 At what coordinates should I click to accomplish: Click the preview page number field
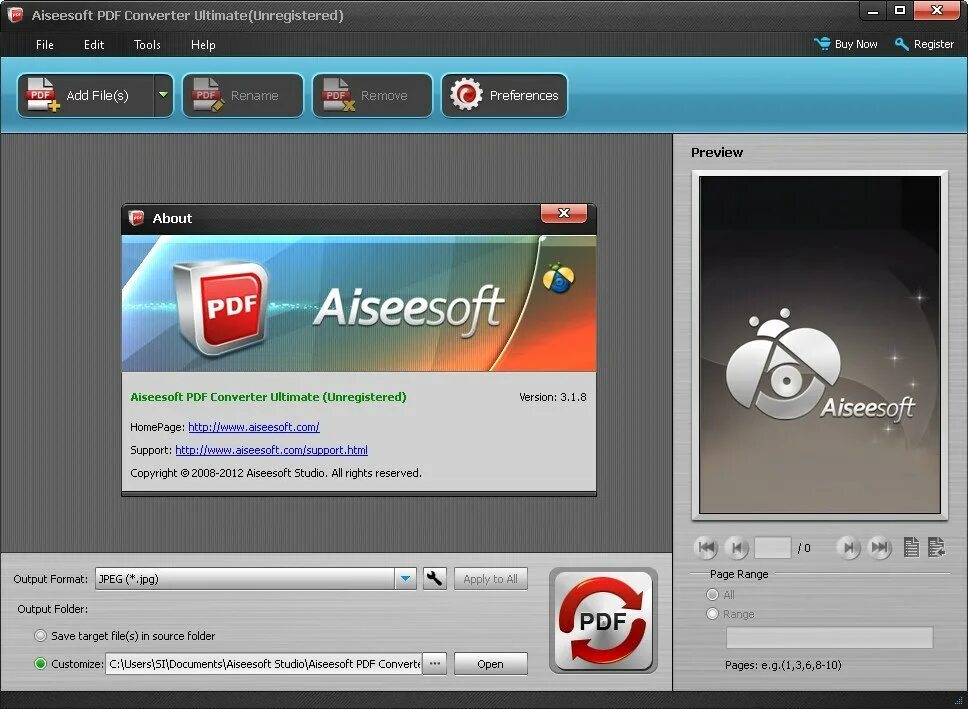coord(772,548)
